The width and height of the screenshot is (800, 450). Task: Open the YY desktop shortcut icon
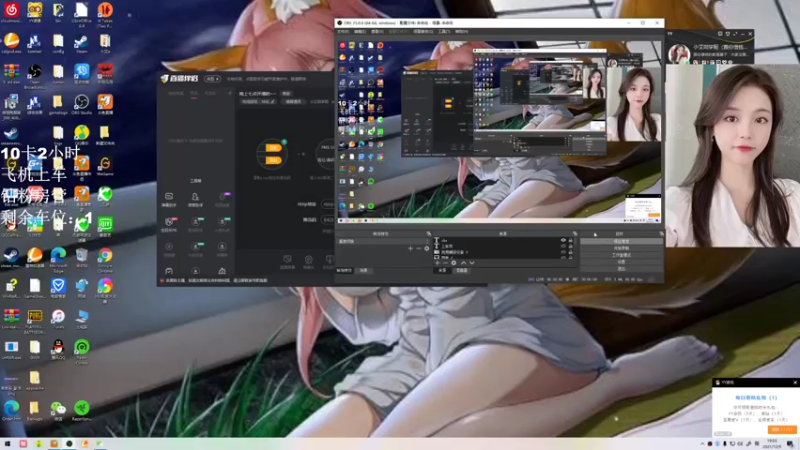[x=35, y=10]
